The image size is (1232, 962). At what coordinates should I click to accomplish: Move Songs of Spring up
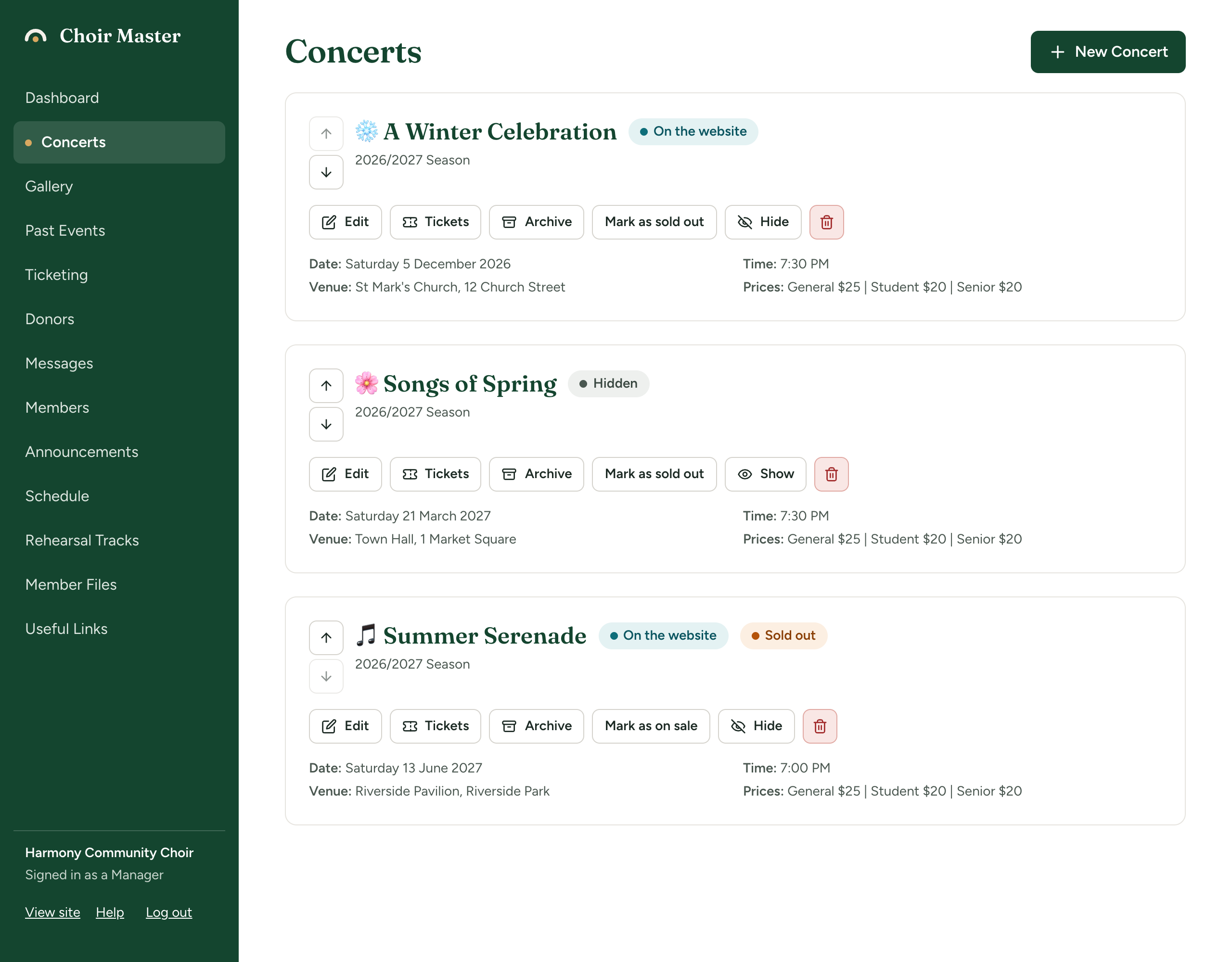click(326, 386)
